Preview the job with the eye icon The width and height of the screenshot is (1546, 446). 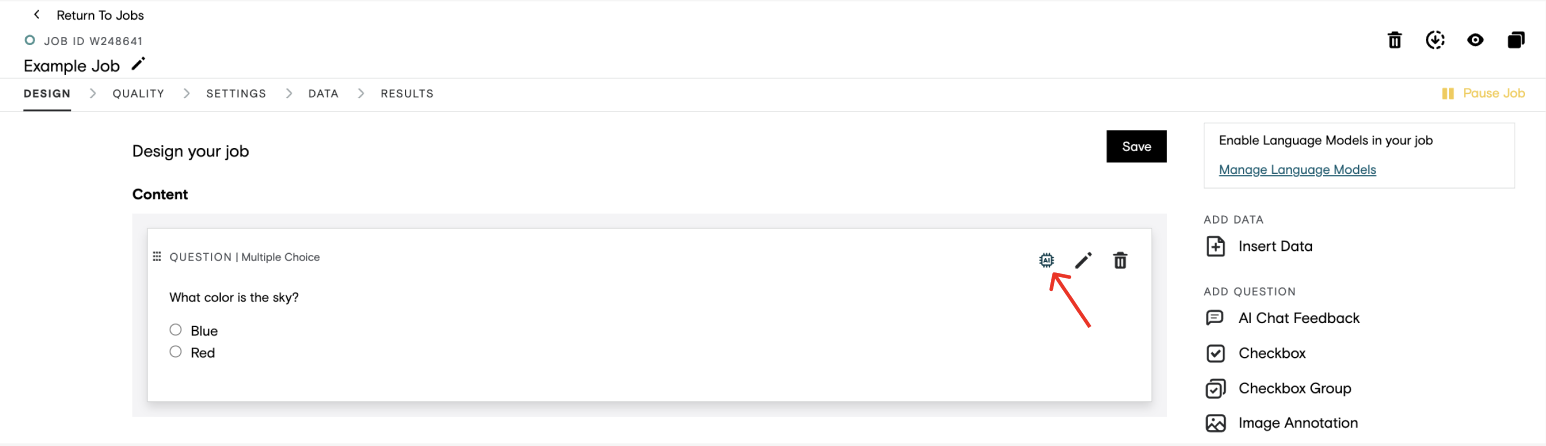pyautogui.click(x=1475, y=40)
